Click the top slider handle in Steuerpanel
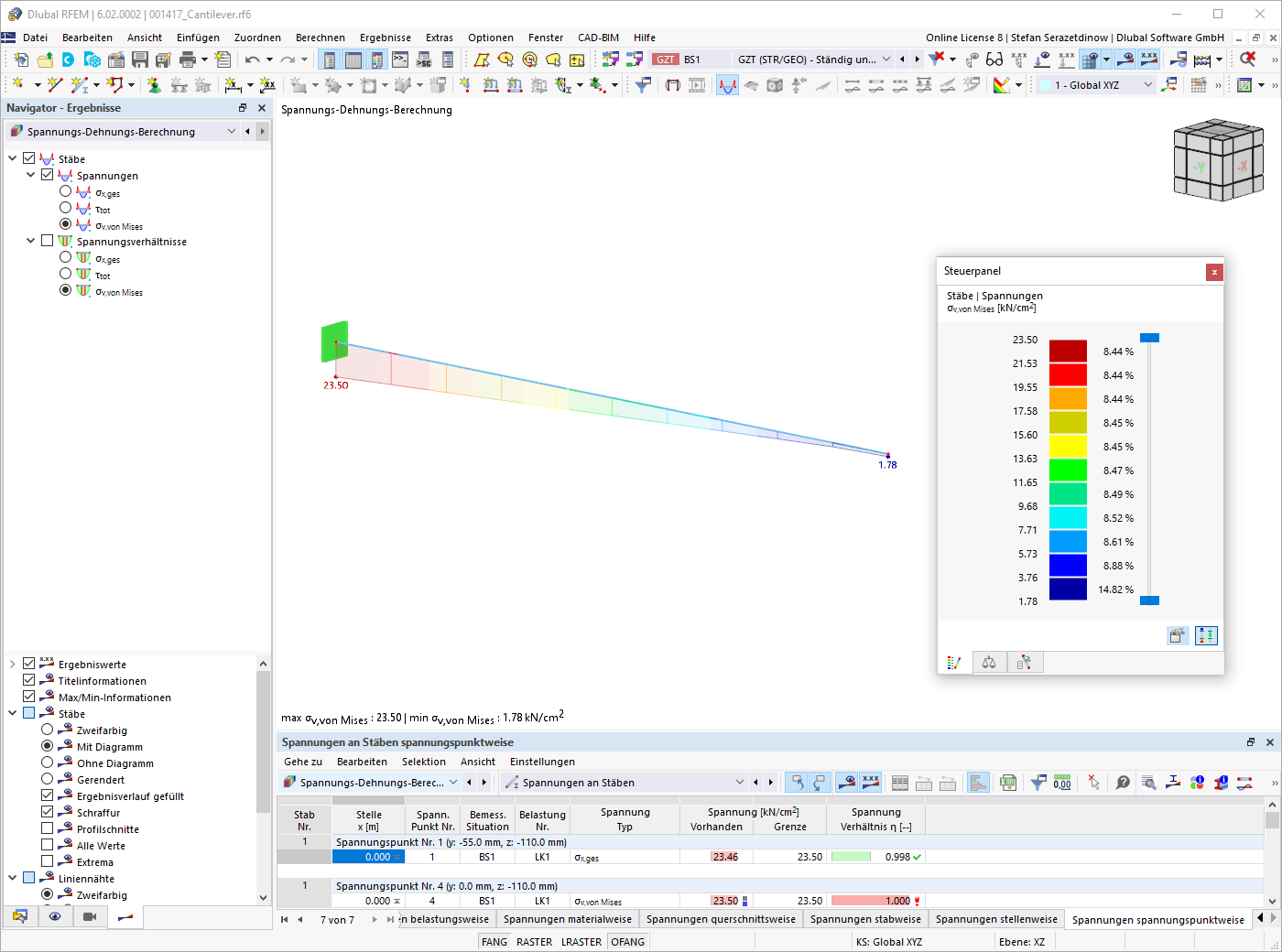 click(x=1149, y=338)
